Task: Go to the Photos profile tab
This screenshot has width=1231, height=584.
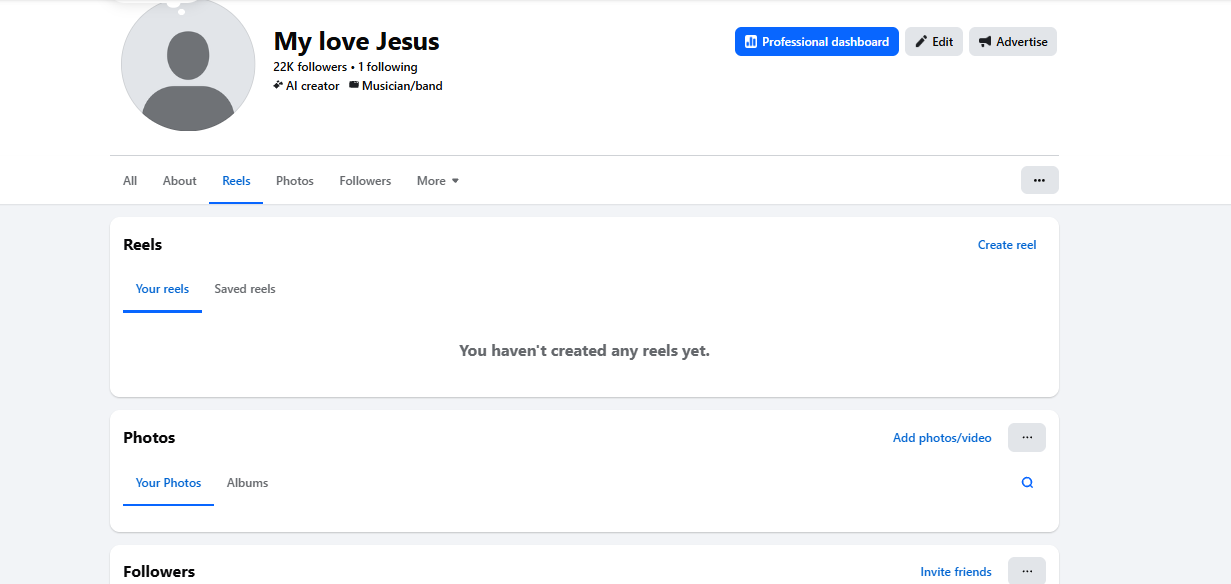Action: (295, 181)
